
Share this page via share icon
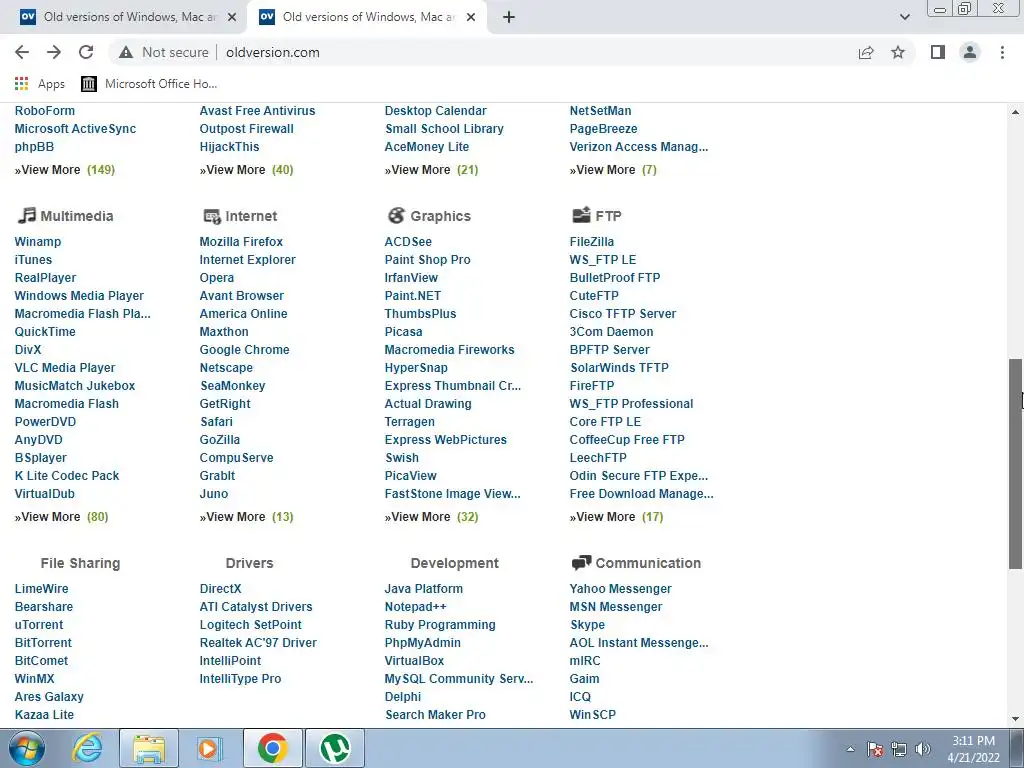[x=866, y=52]
